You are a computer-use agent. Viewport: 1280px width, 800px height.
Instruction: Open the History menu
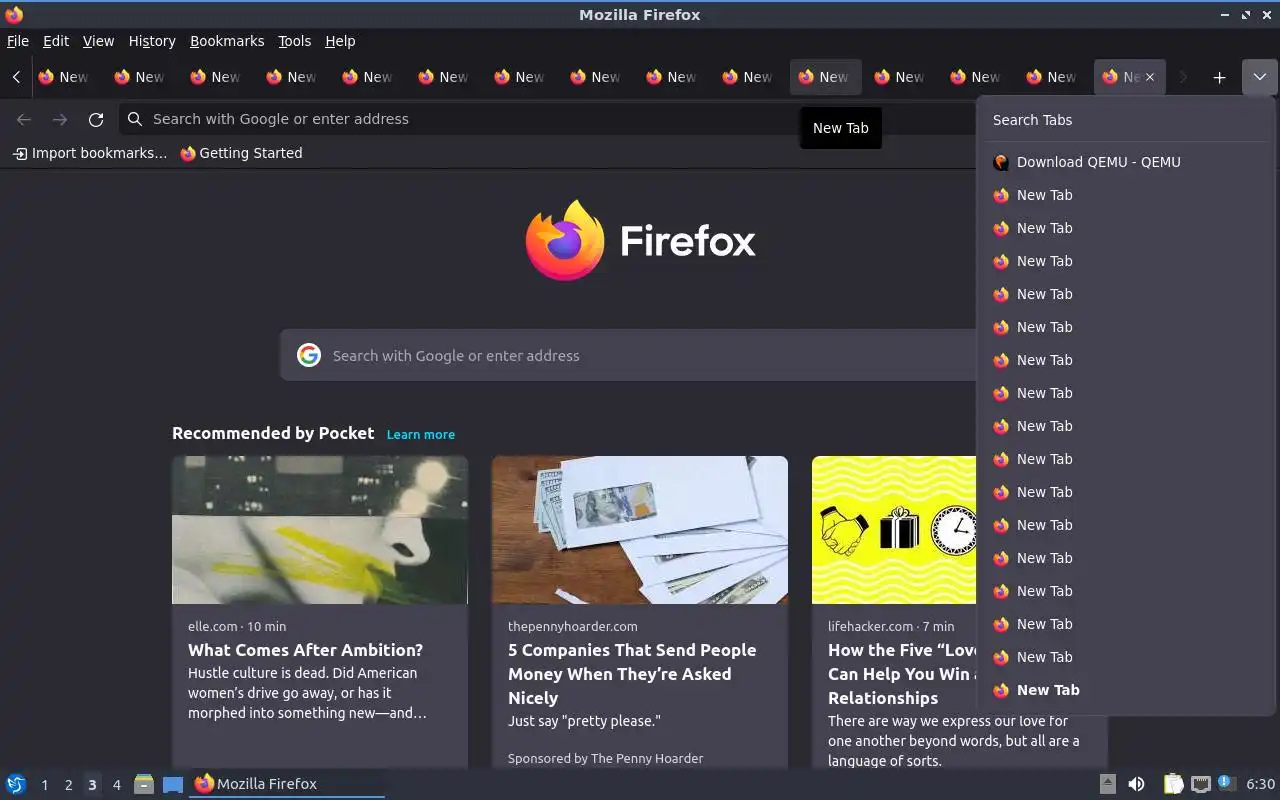tap(152, 41)
